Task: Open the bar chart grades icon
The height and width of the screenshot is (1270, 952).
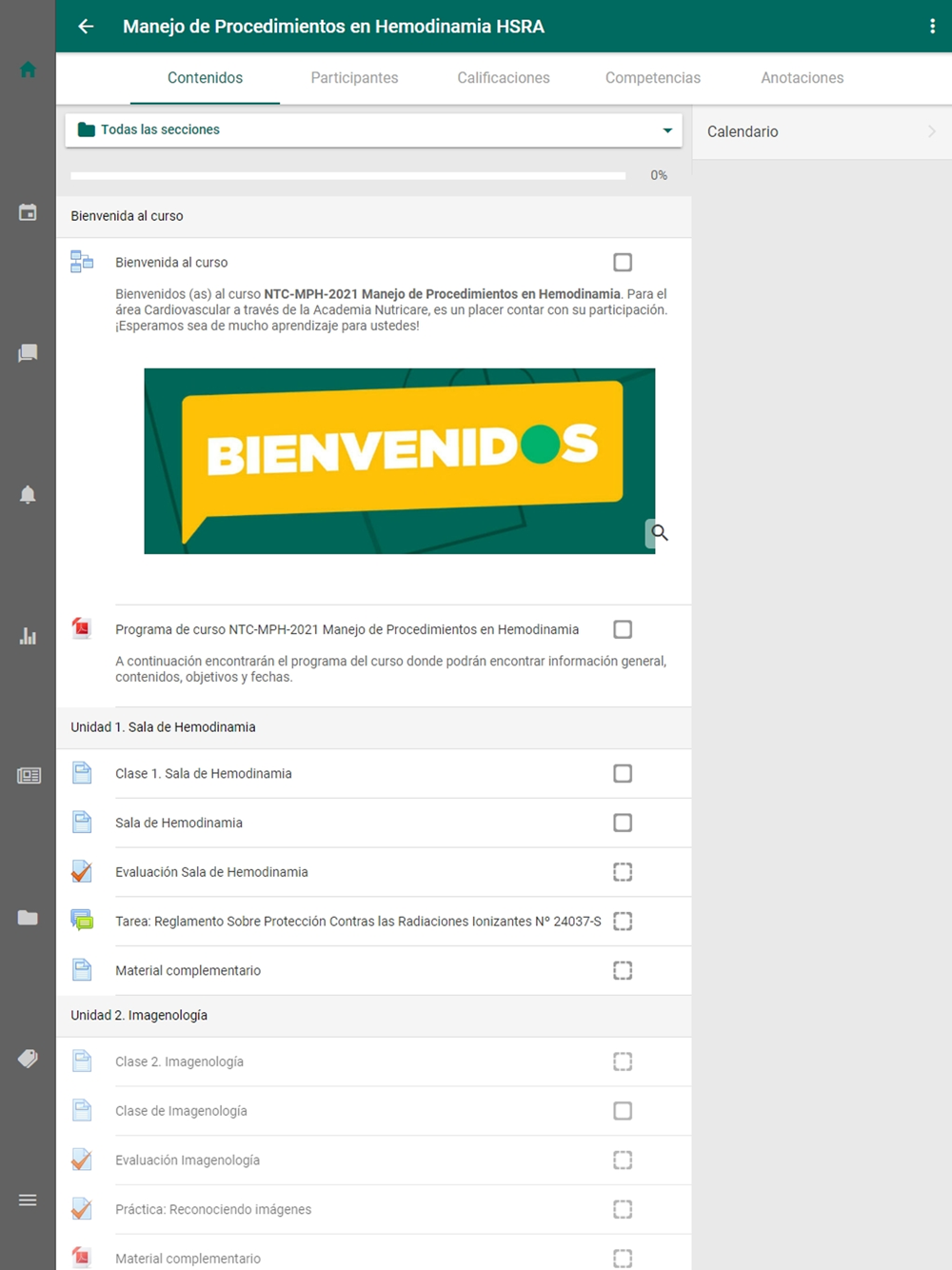Action: pyautogui.click(x=28, y=636)
